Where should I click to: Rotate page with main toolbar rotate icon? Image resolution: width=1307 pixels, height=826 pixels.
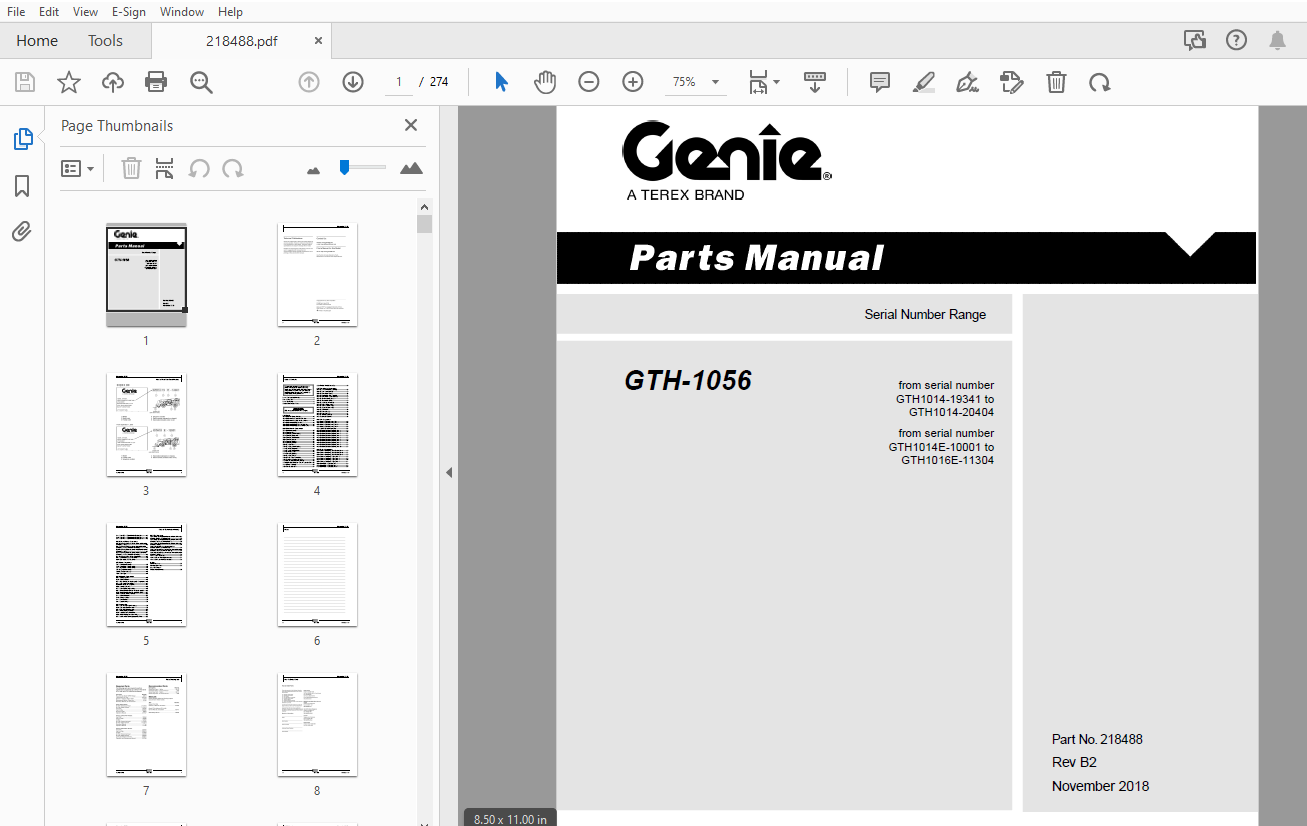(1100, 82)
